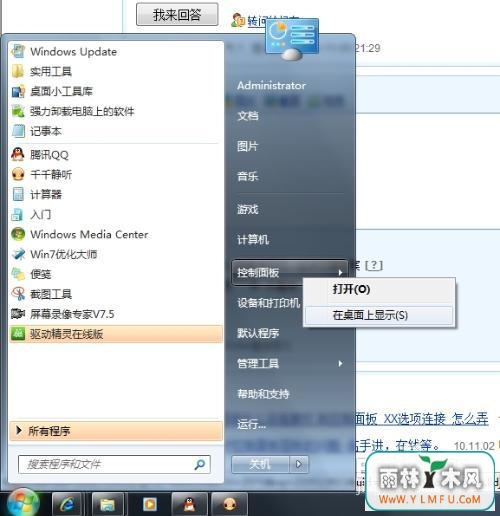This screenshot has height=516, width=500.
Task: Open shutdown options arrow beside 关机
Action: coord(299,464)
